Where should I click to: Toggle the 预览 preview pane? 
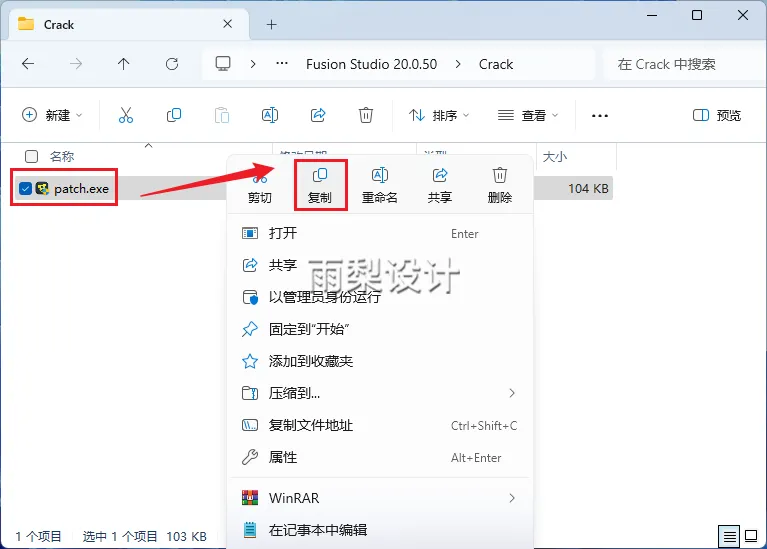(717, 115)
